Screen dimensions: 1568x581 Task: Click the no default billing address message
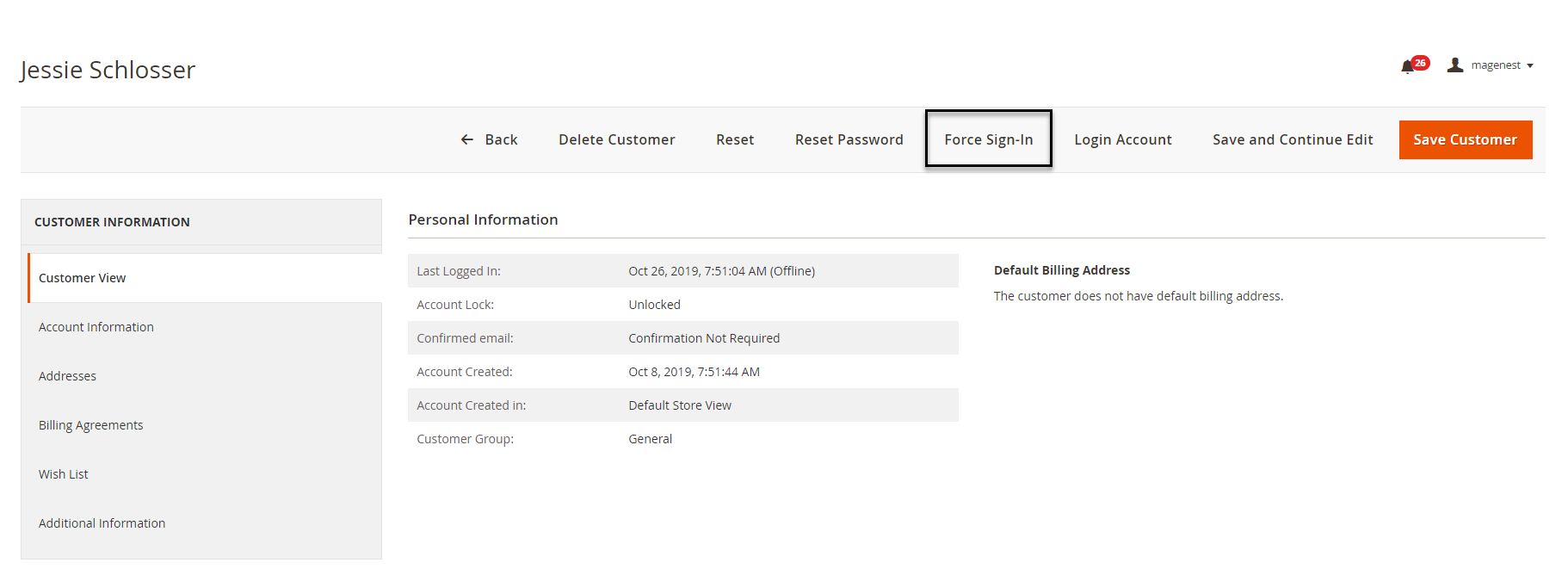click(x=1138, y=296)
